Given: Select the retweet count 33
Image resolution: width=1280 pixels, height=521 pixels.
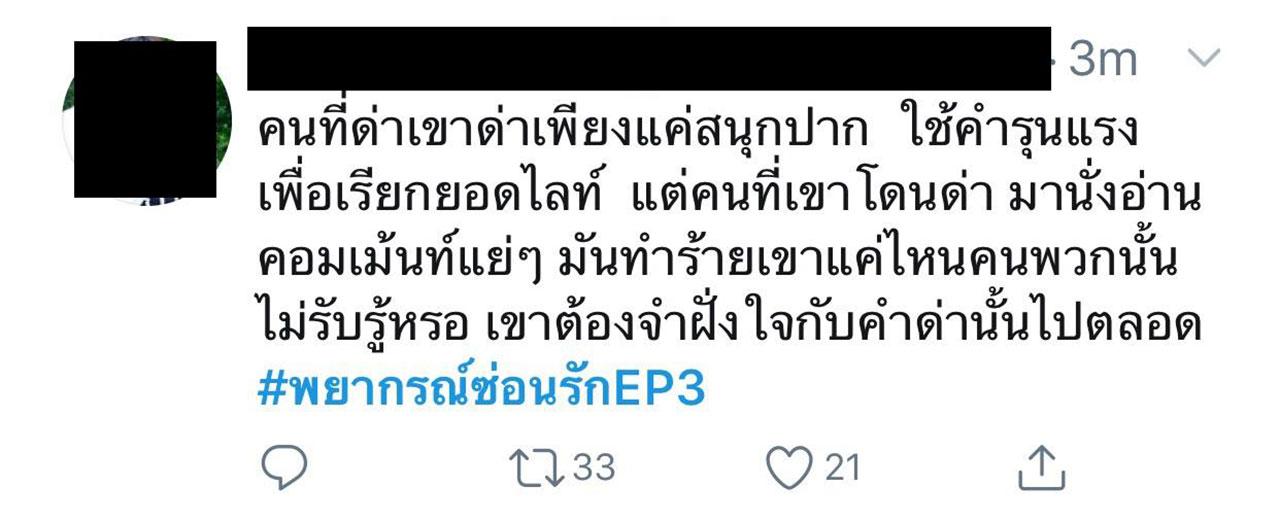Looking at the screenshot, I should 593,467.
